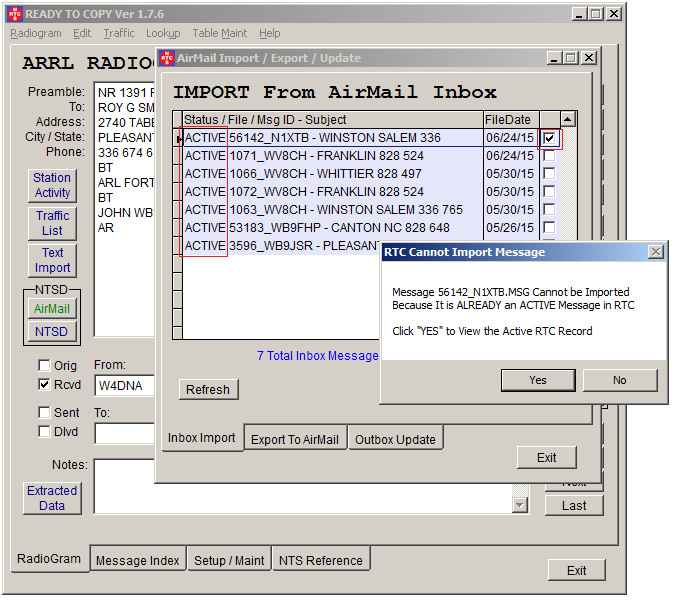Select row 1071_WV8CH - FRANKLIN 828 524

[x=332, y=156]
